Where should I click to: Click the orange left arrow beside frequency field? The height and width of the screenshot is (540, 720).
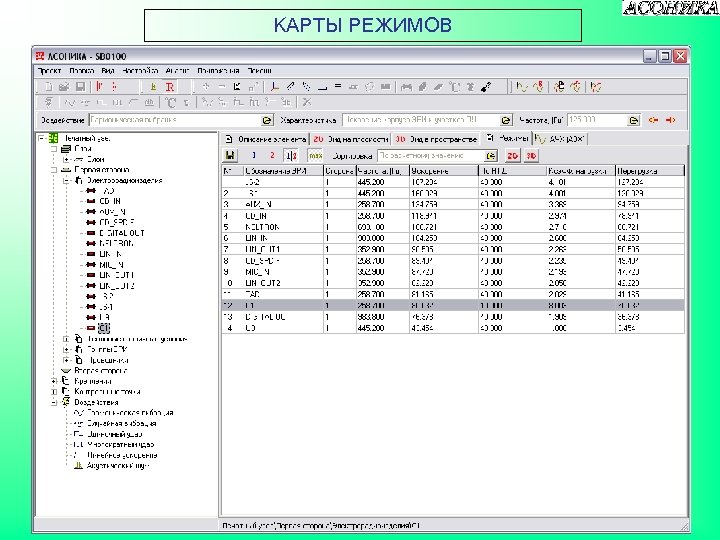(653, 120)
